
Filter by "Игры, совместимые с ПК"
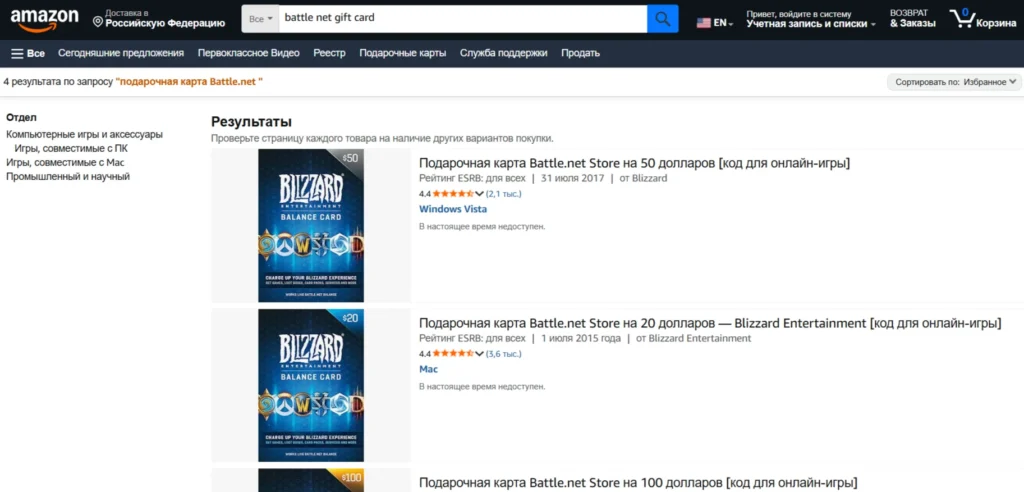[71, 148]
